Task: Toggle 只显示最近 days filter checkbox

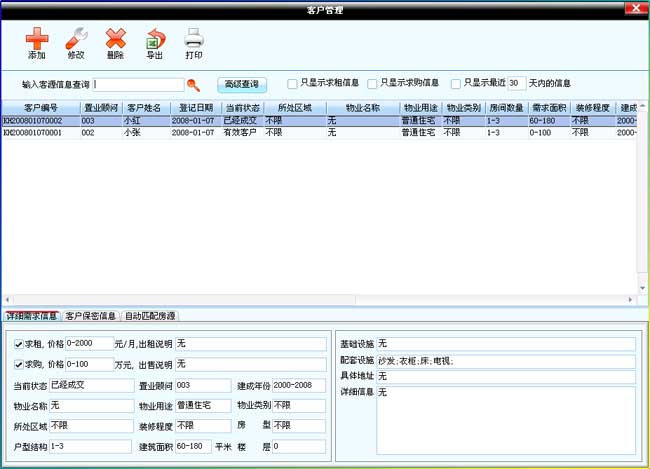Action: (x=456, y=84)
